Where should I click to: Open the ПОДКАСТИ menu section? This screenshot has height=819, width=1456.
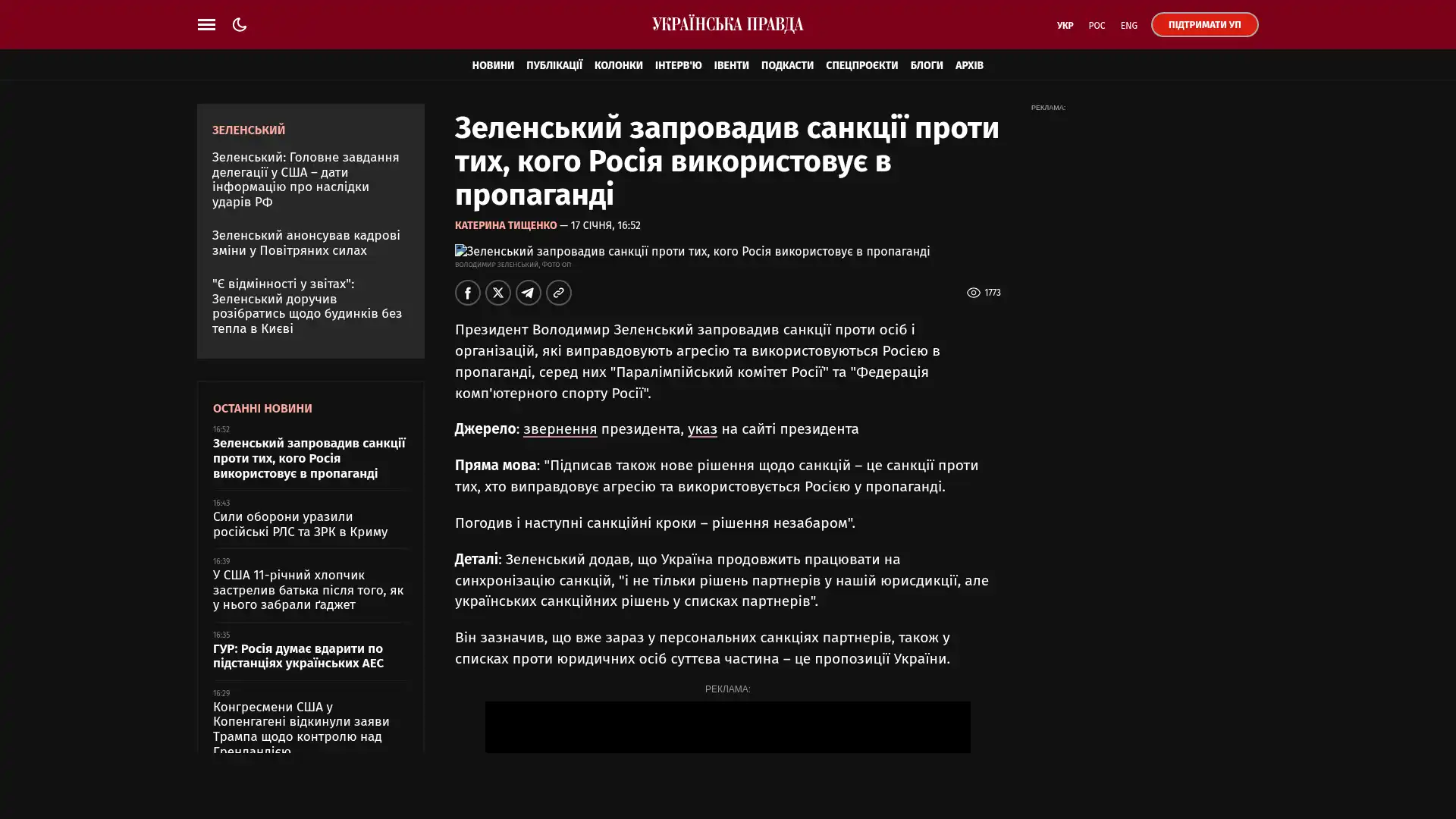786,65
